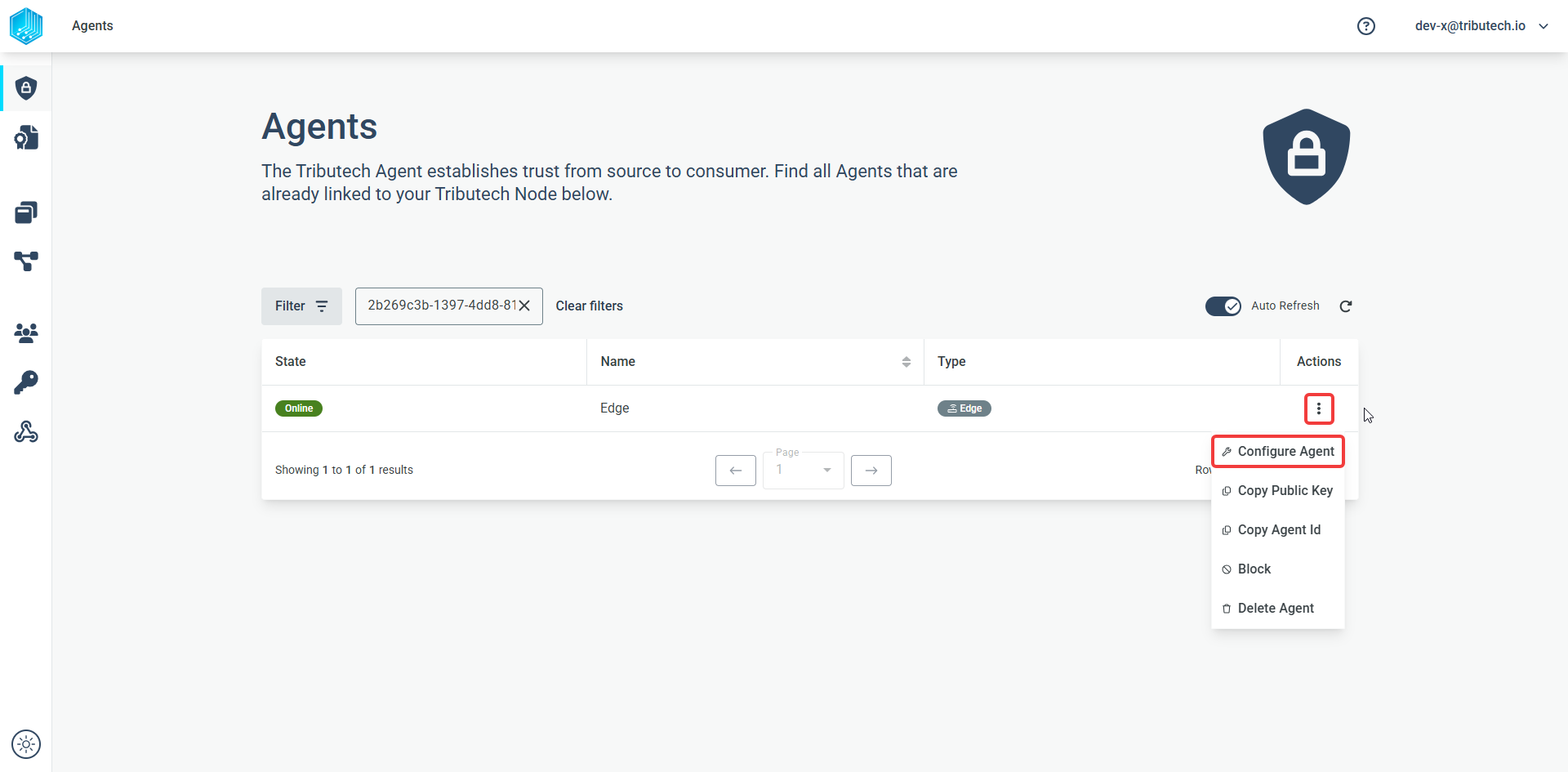Click the refresh icon

pos(1346,306)
